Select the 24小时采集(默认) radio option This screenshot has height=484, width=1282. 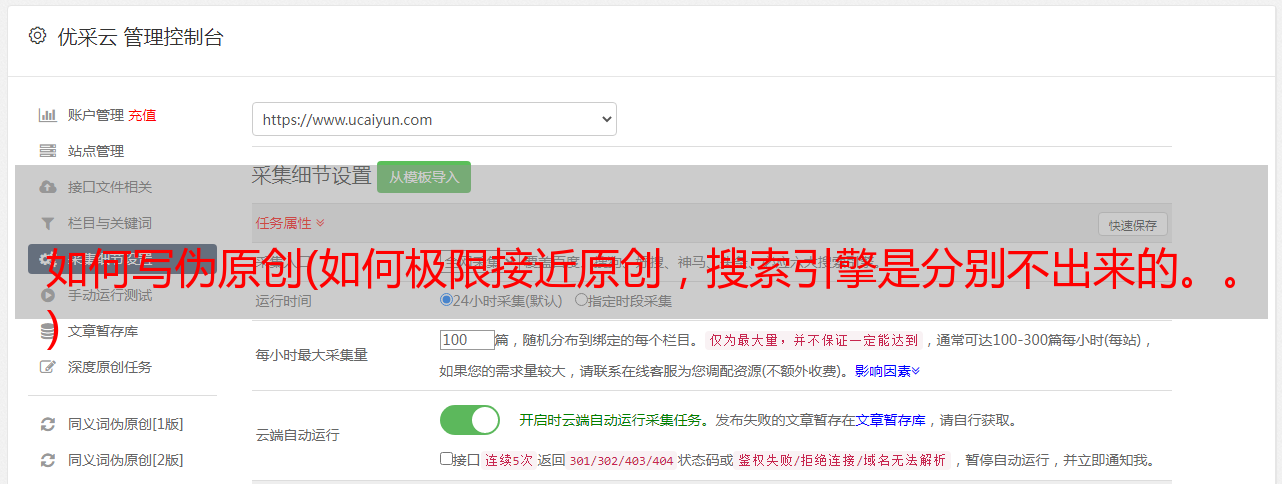point(446,300)
